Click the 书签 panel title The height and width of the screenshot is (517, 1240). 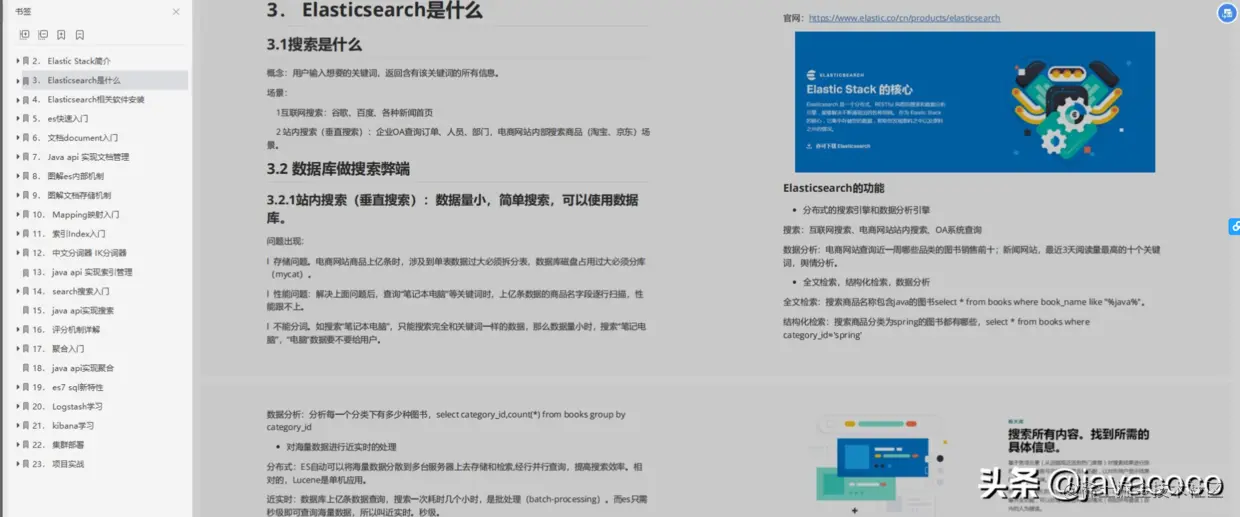click(23, 12)
